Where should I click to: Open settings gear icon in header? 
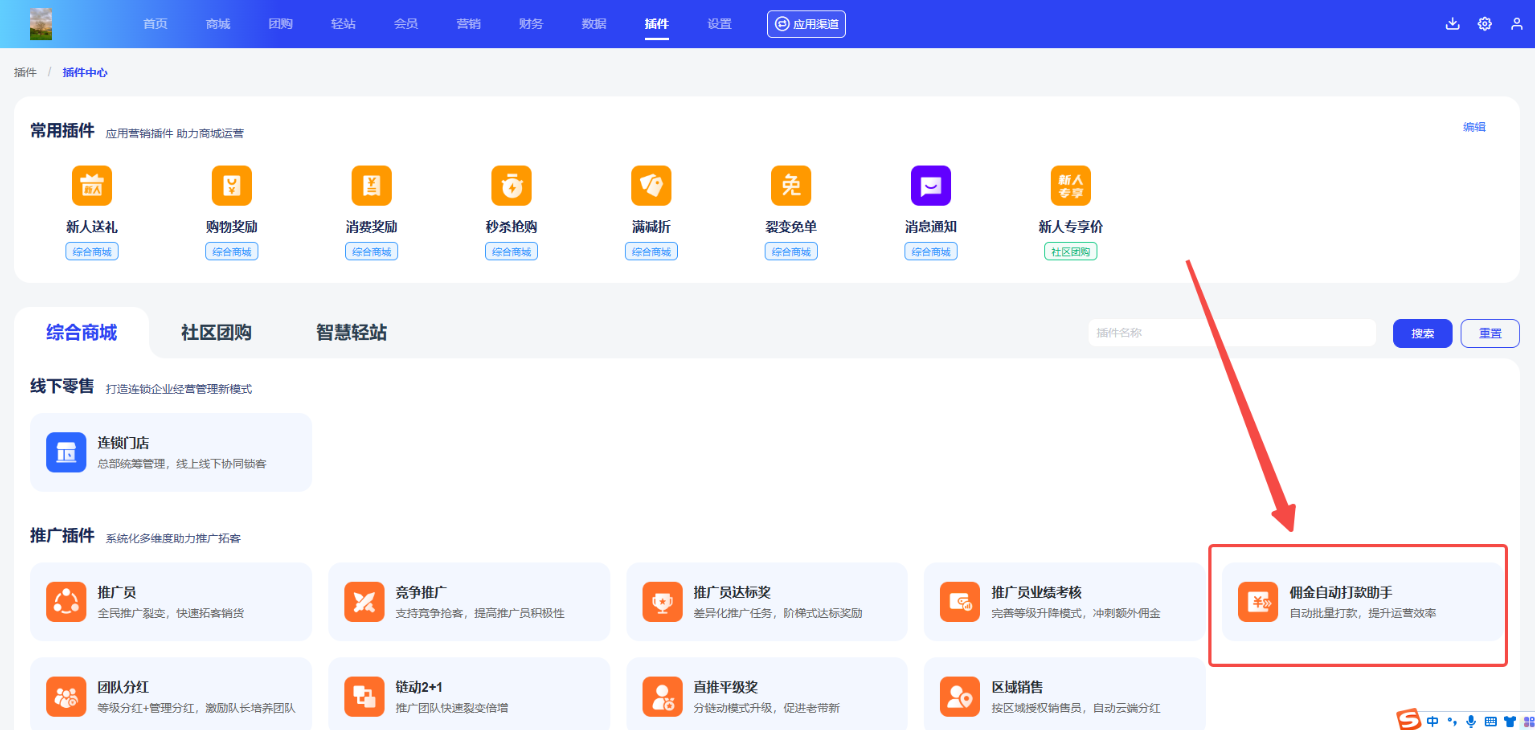[1485, 24]
